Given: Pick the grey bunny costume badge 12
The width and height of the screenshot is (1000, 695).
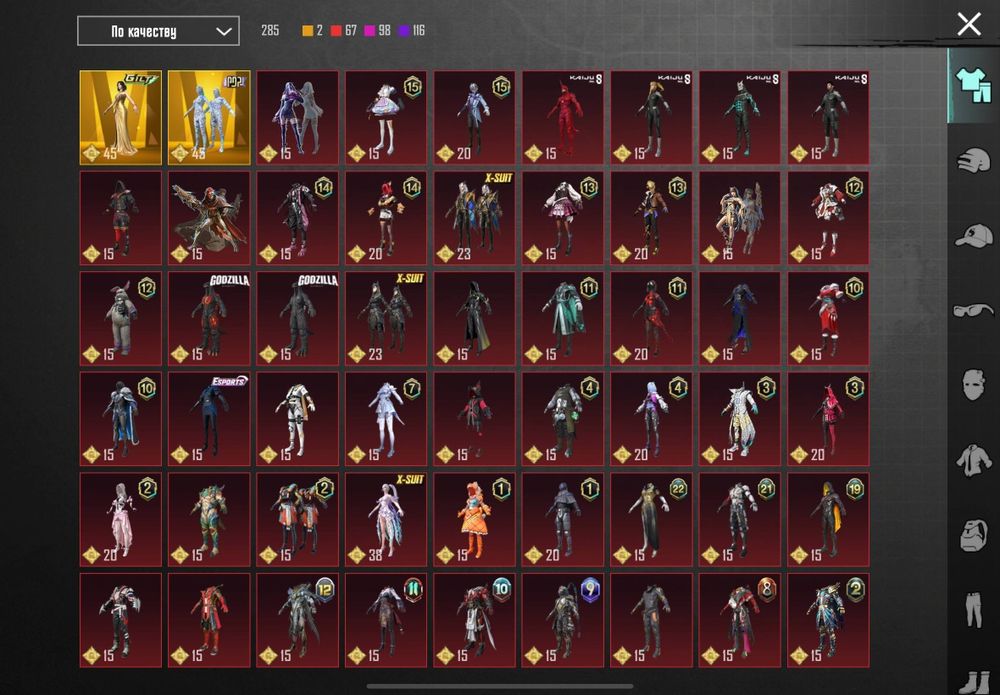Looking at the screenshot, I should (x=121, y=319).
